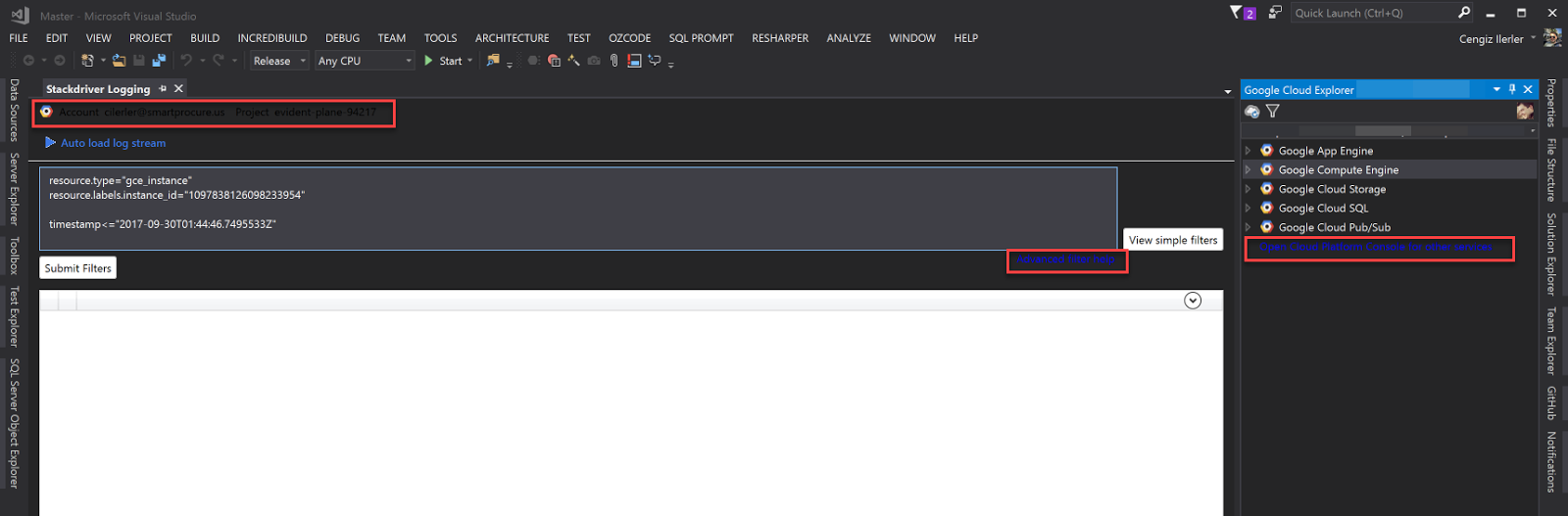Screen dimensions: 1568x516
Task: Click the filter funnel in Cloud Explorer
Action: pos(1273,112)
